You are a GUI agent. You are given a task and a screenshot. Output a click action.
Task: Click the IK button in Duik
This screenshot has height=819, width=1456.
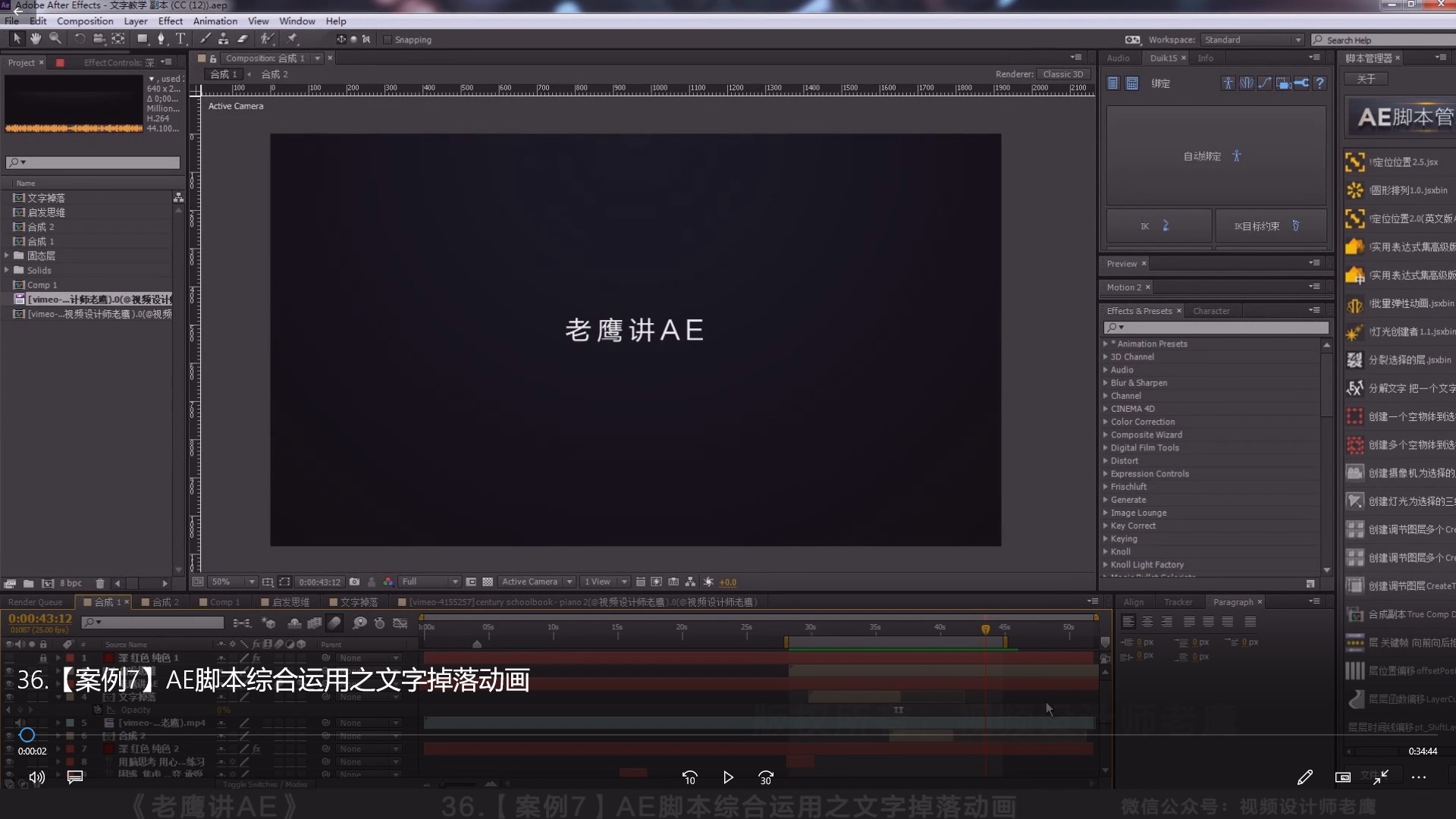(x=1159, y=226)
